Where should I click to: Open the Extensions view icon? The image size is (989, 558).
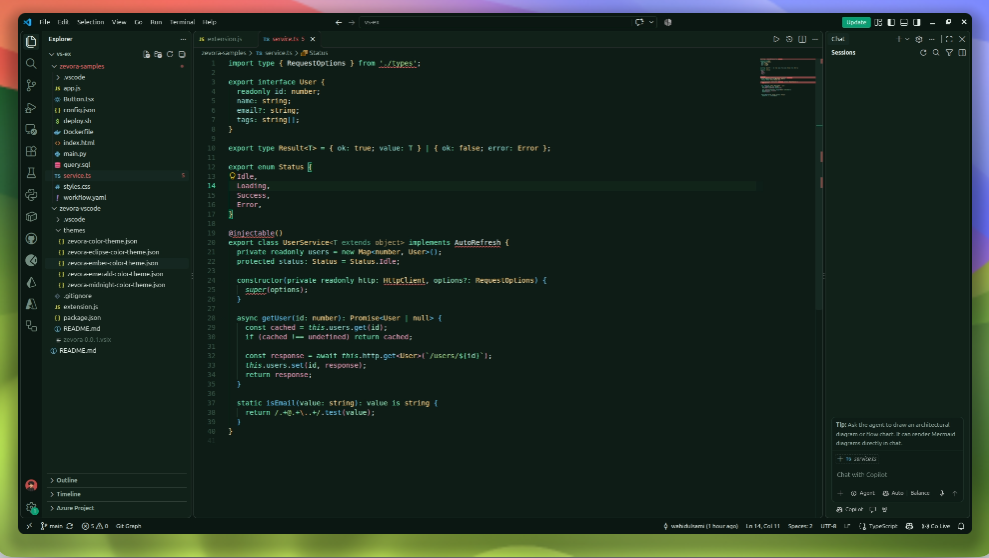pyautogui.click(x=31, y=151)
